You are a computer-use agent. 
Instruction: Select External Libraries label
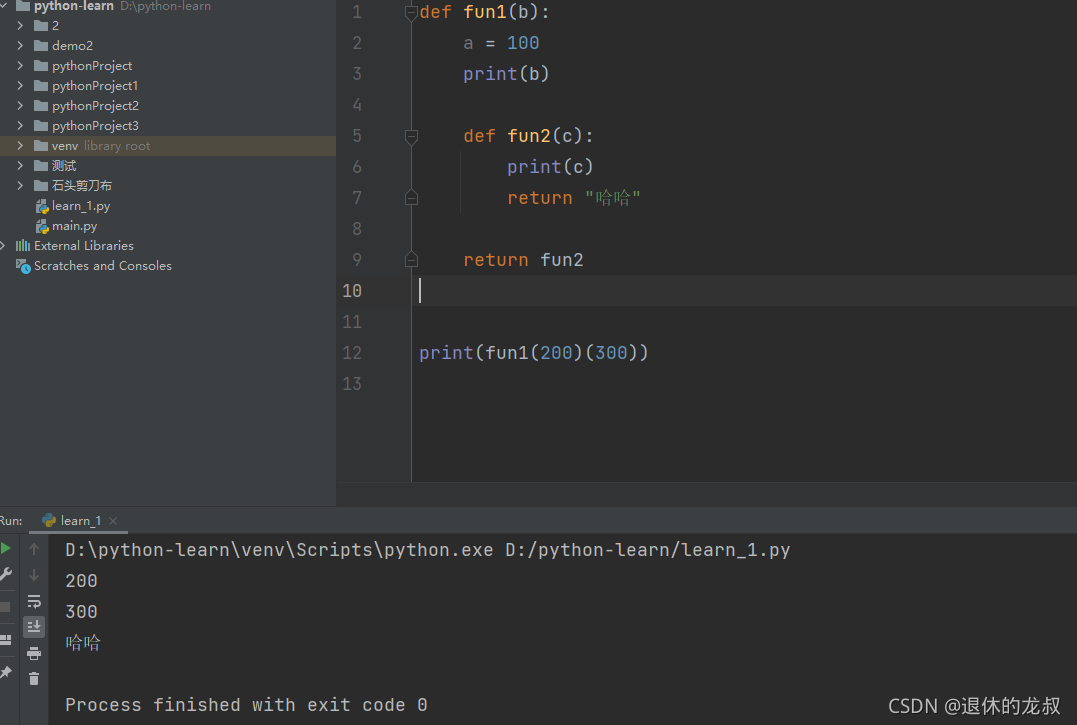click(x=84, y=245)
